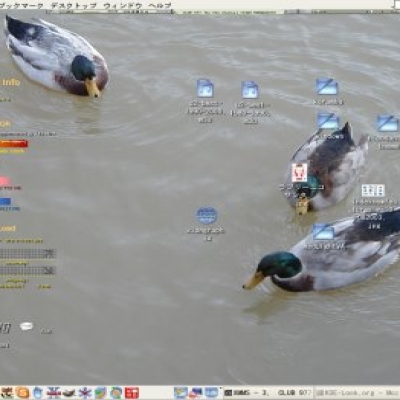Open the blue globe desktop icon
The height and width of the screenshot is (400, 400).
[x=207, y=215]
